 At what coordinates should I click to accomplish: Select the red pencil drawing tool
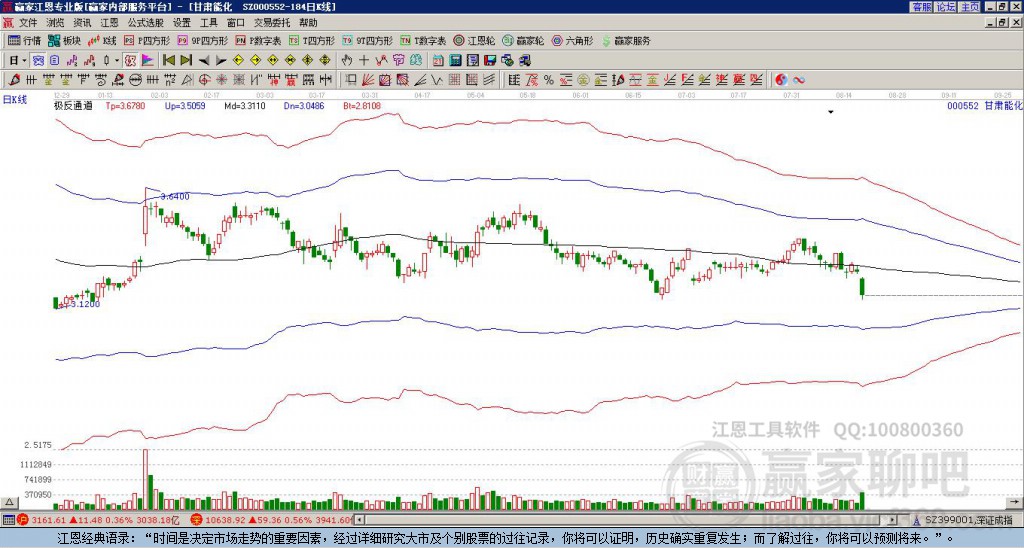(14, 80)
